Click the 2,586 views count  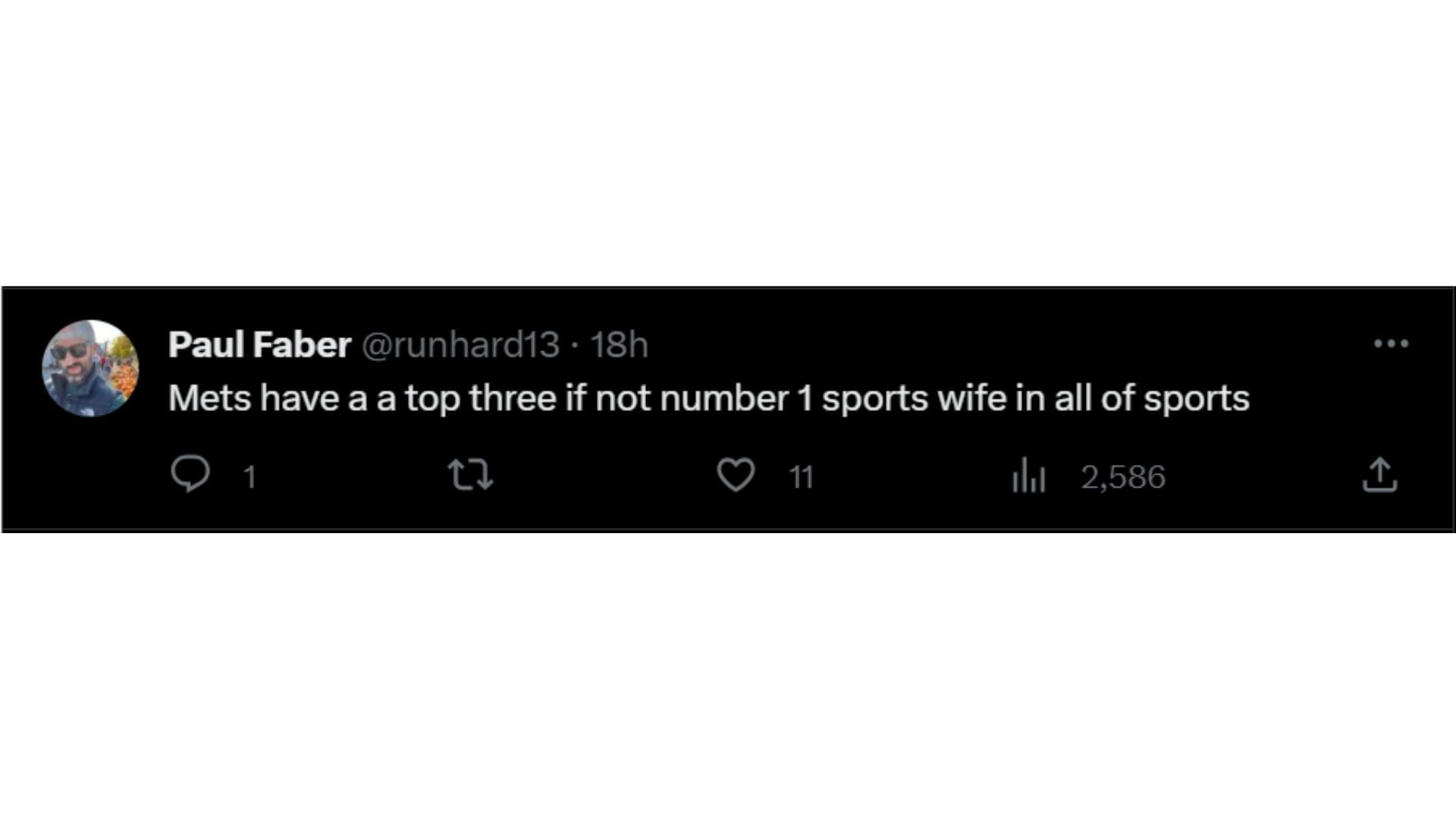[1122, 478]
